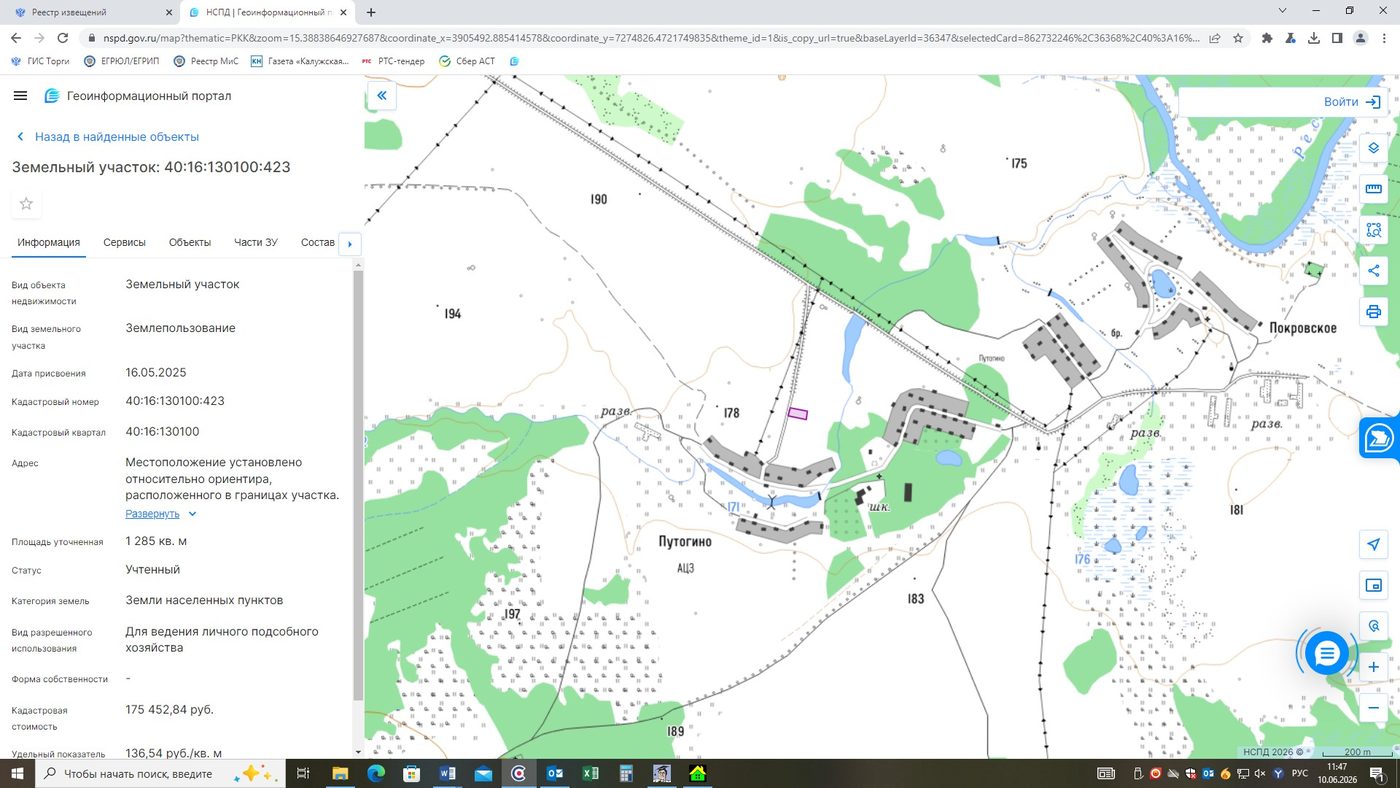
Task: Click the browser address bar URL
Action: [650, 38]
